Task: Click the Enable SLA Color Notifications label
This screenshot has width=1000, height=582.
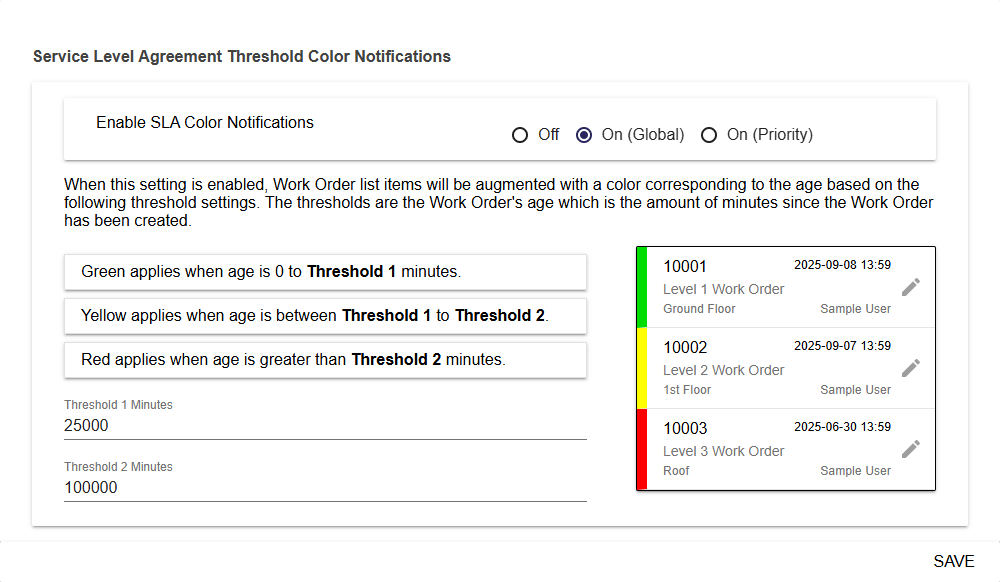Action: [205, 123]
